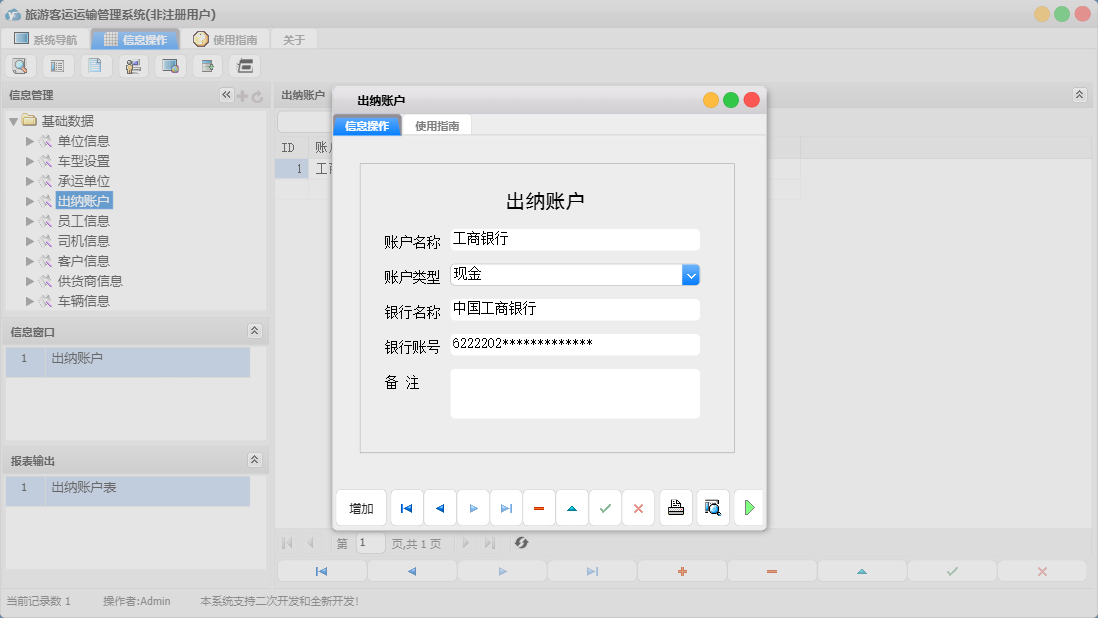This screenshot has width=1098, height=618.
Task: Switch to the 使用指南 tab in the dialog
Action: (x=437, y=126)
